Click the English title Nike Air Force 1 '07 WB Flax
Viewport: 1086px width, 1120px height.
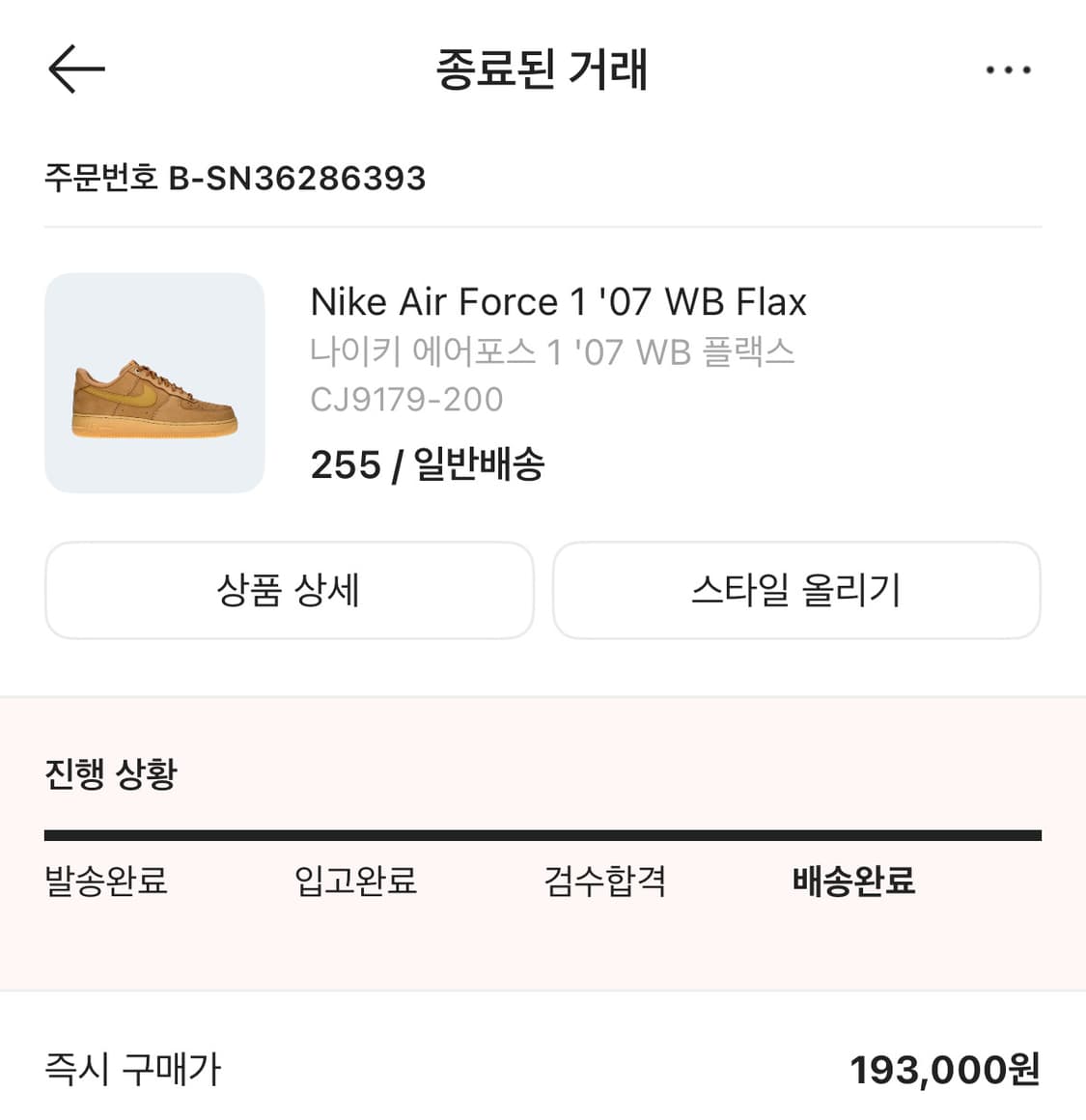(558, 302)
